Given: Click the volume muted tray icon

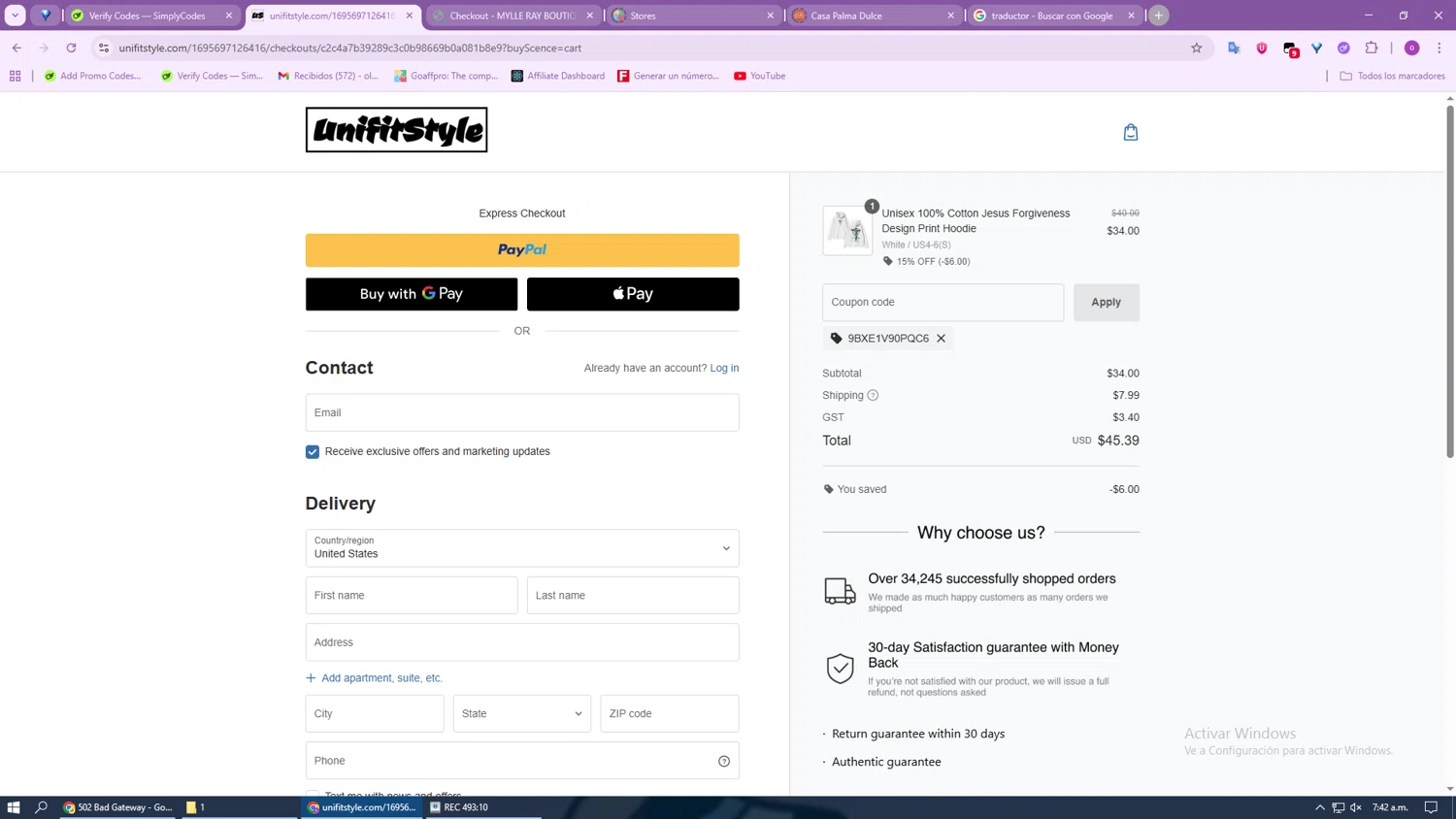Looking at the screenshot, I should pyautogui.click(x=1356, y=807).
